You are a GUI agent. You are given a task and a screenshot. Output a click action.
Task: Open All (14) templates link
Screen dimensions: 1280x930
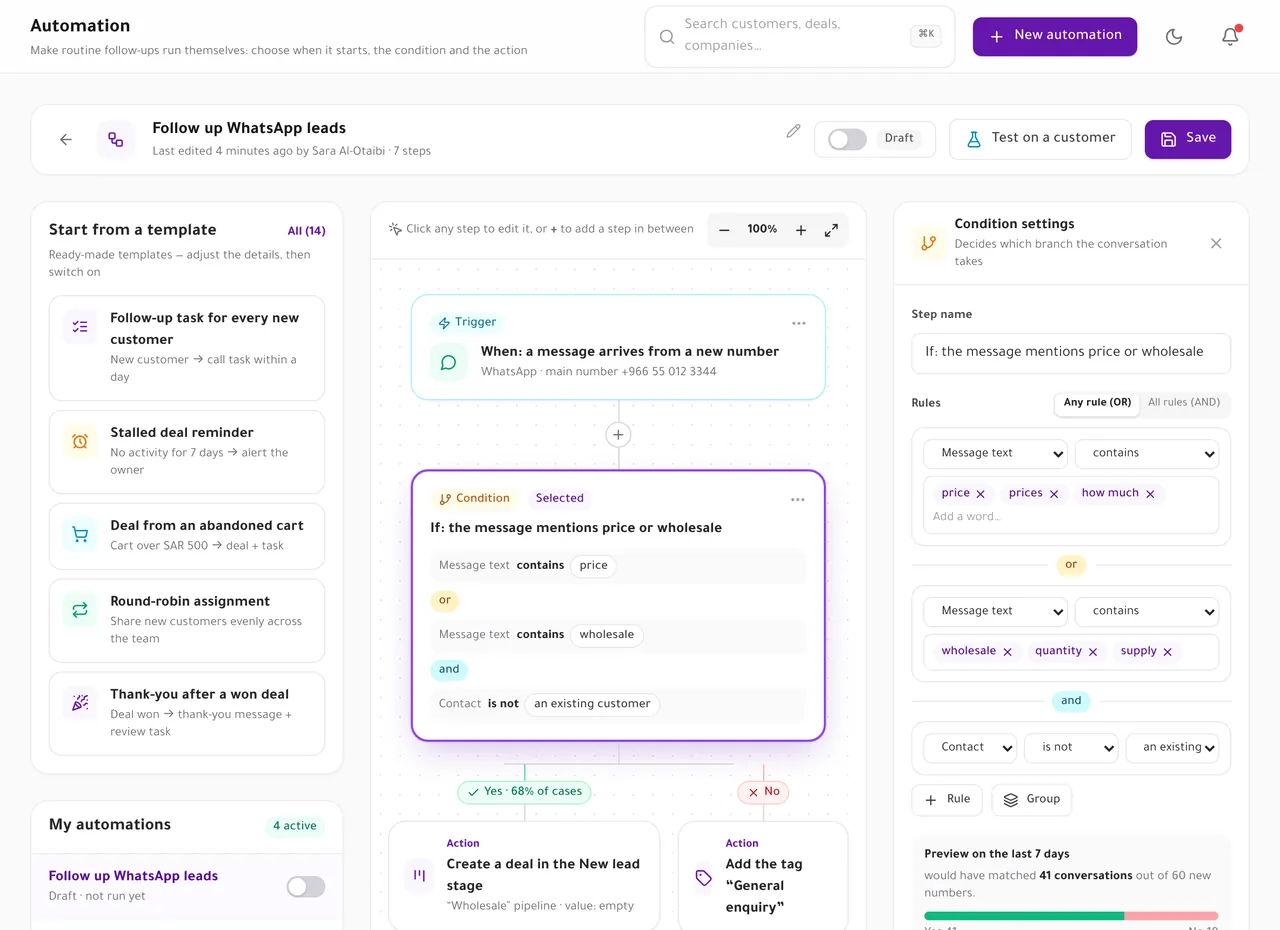click(306, 231)
